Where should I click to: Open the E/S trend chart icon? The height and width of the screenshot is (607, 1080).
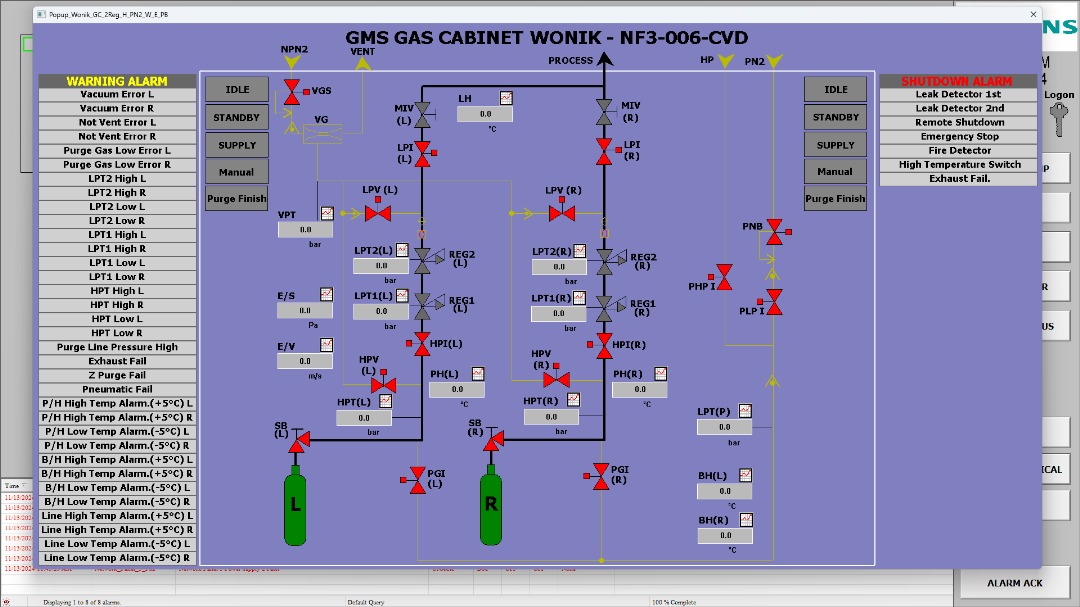[x=326, y=294]
